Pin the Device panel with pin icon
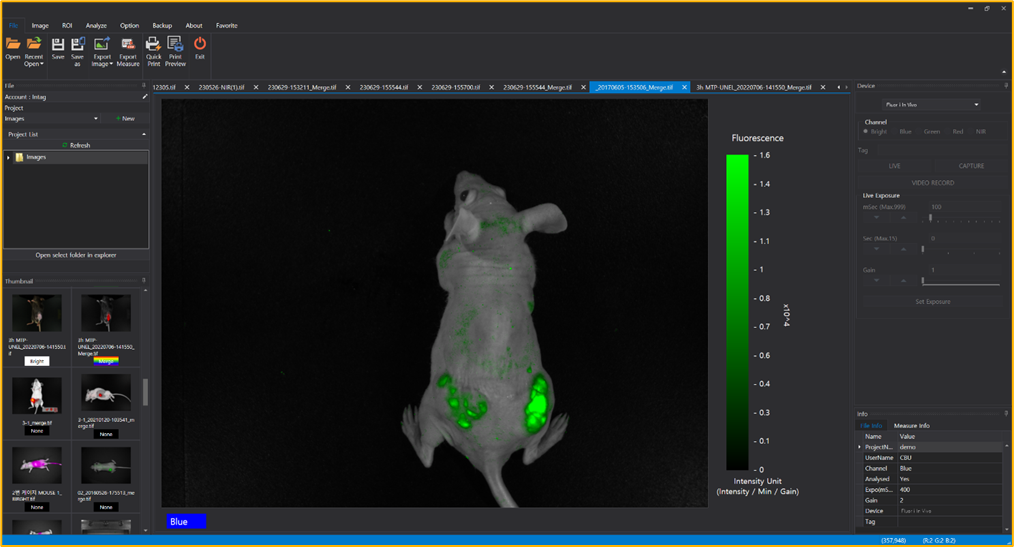 [1006, 85]
